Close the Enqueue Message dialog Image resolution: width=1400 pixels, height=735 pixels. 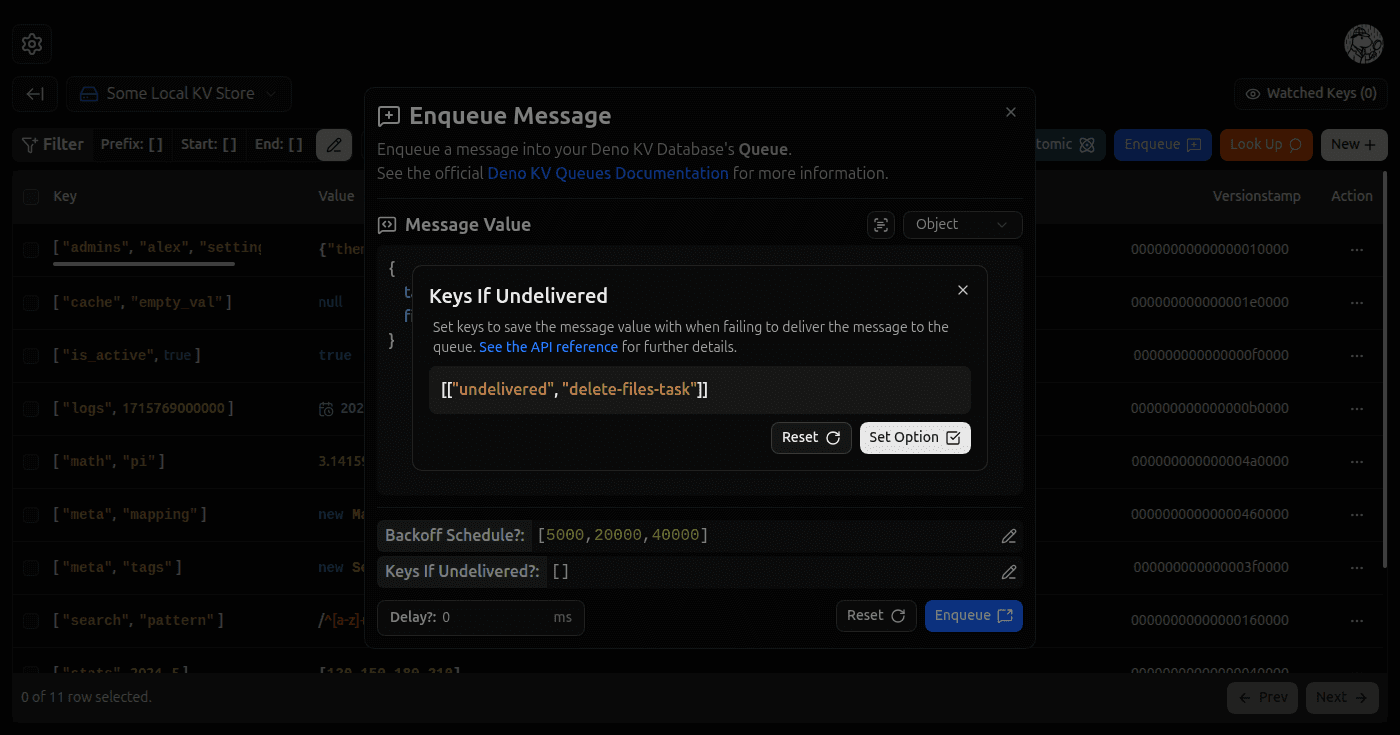pyautogui.click(x=1011, y=112)
